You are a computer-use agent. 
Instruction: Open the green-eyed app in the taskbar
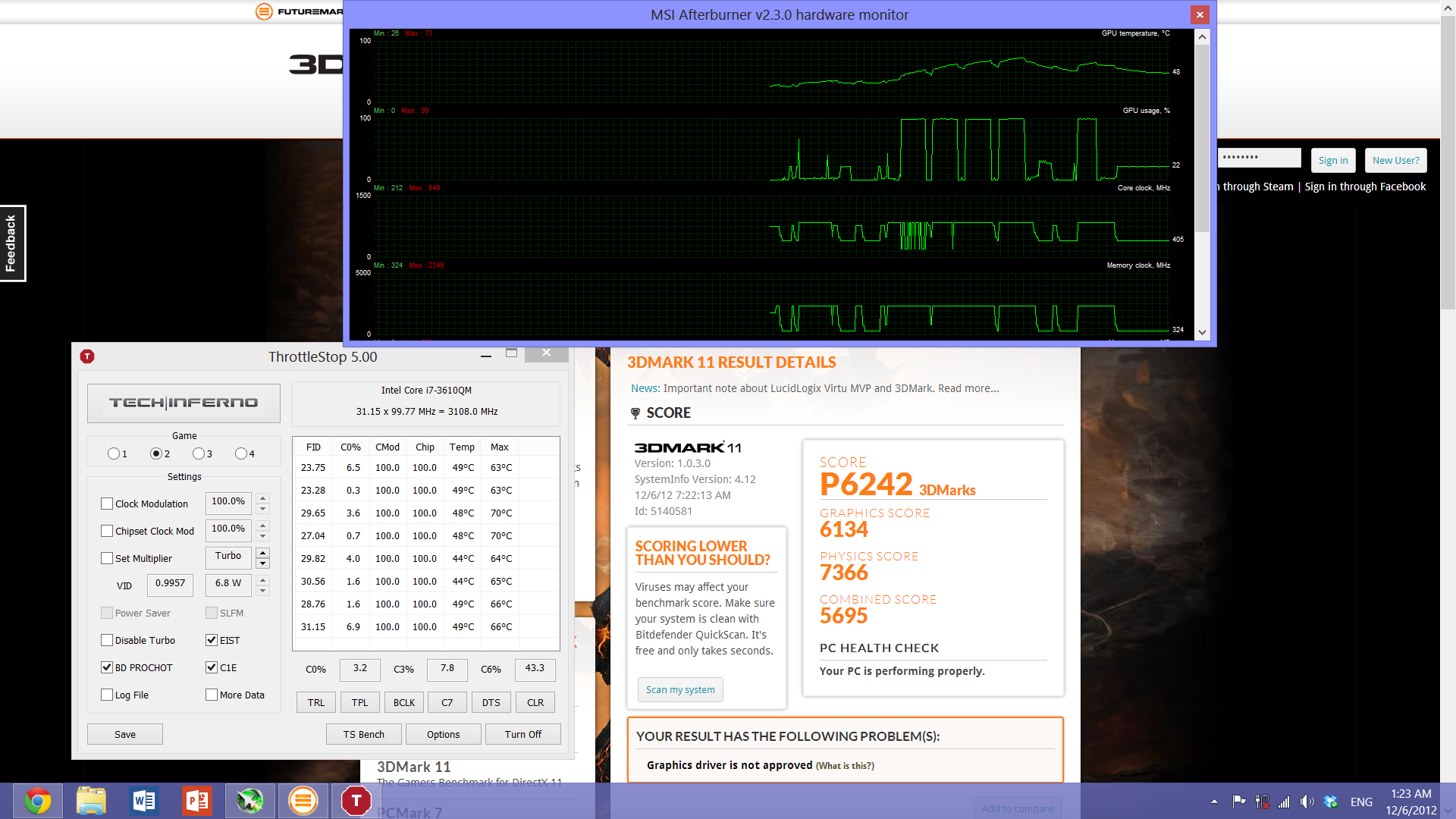click(250, 801)
